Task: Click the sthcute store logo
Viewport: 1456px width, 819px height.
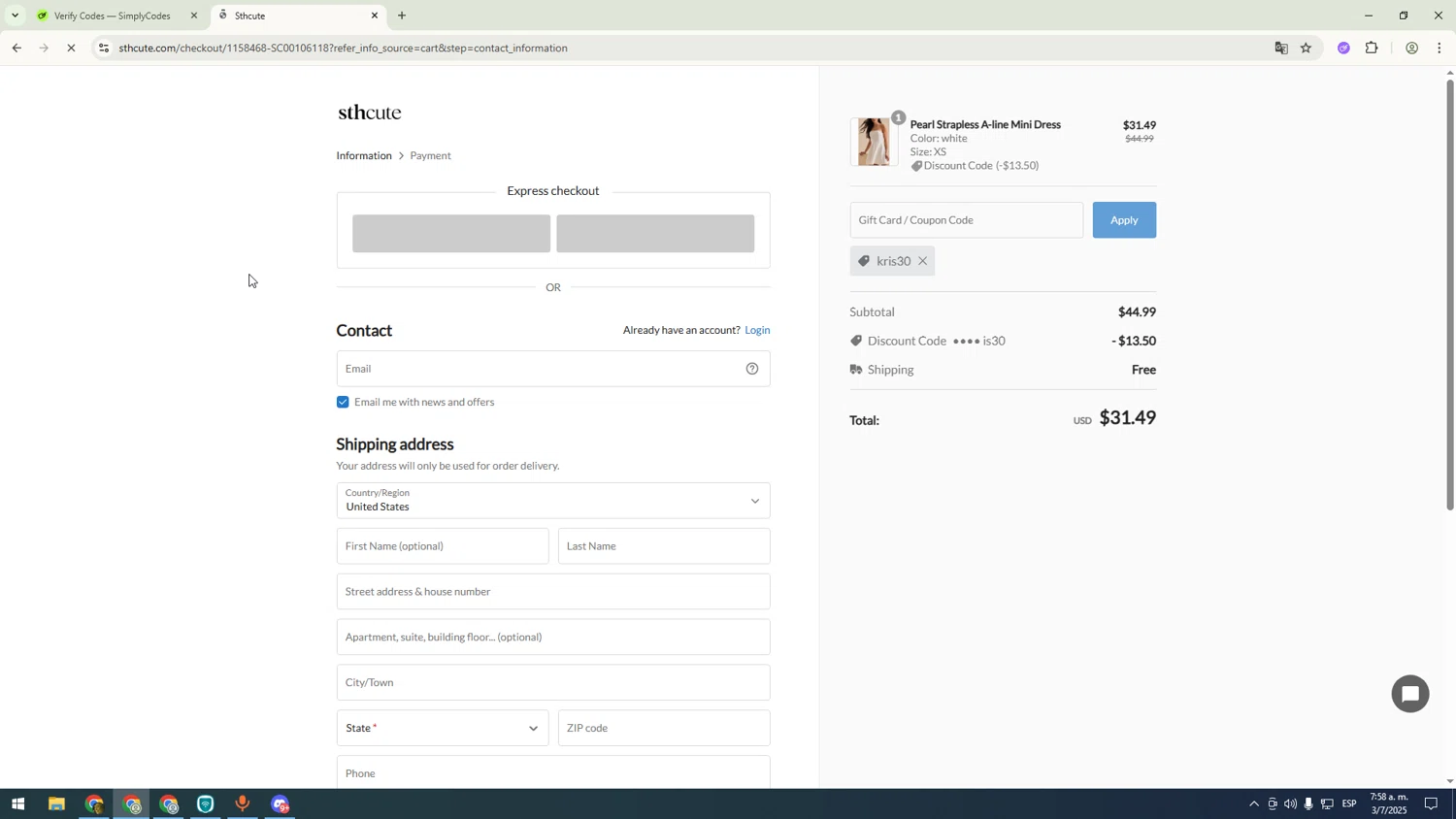Action: coord(370,113)
